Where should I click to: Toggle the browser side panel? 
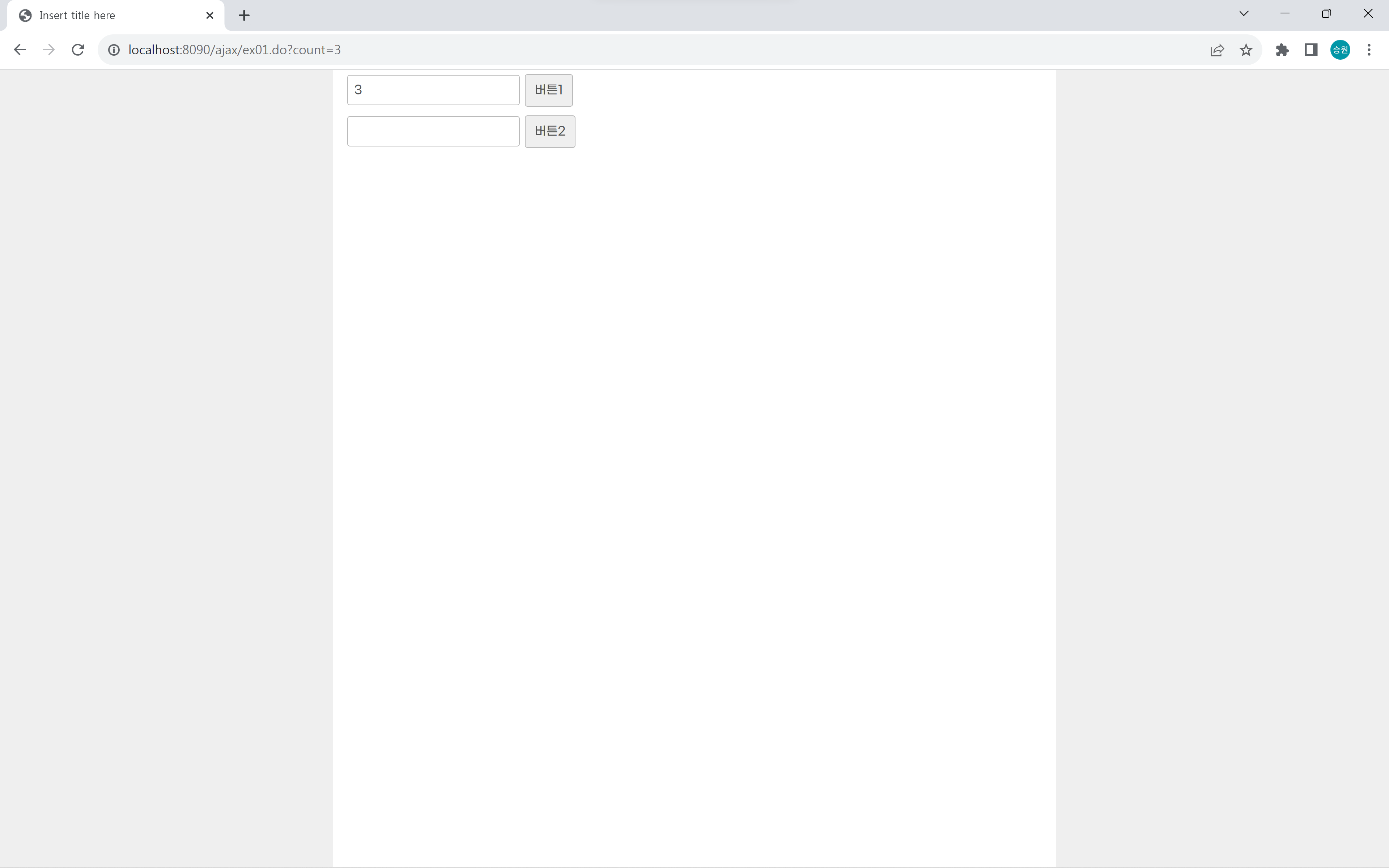1311,50
